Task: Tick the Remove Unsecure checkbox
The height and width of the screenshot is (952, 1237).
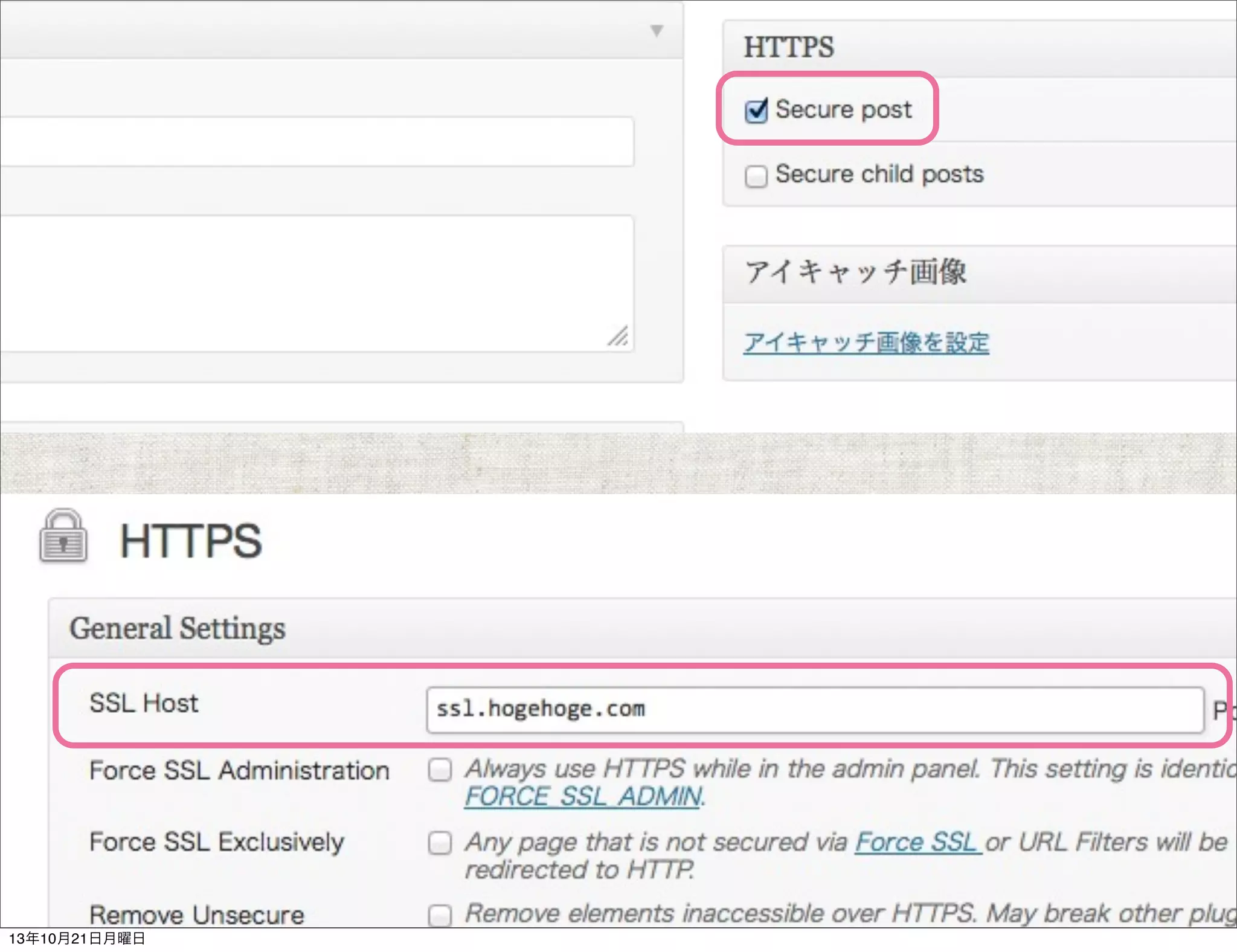Action: [440, 915]
